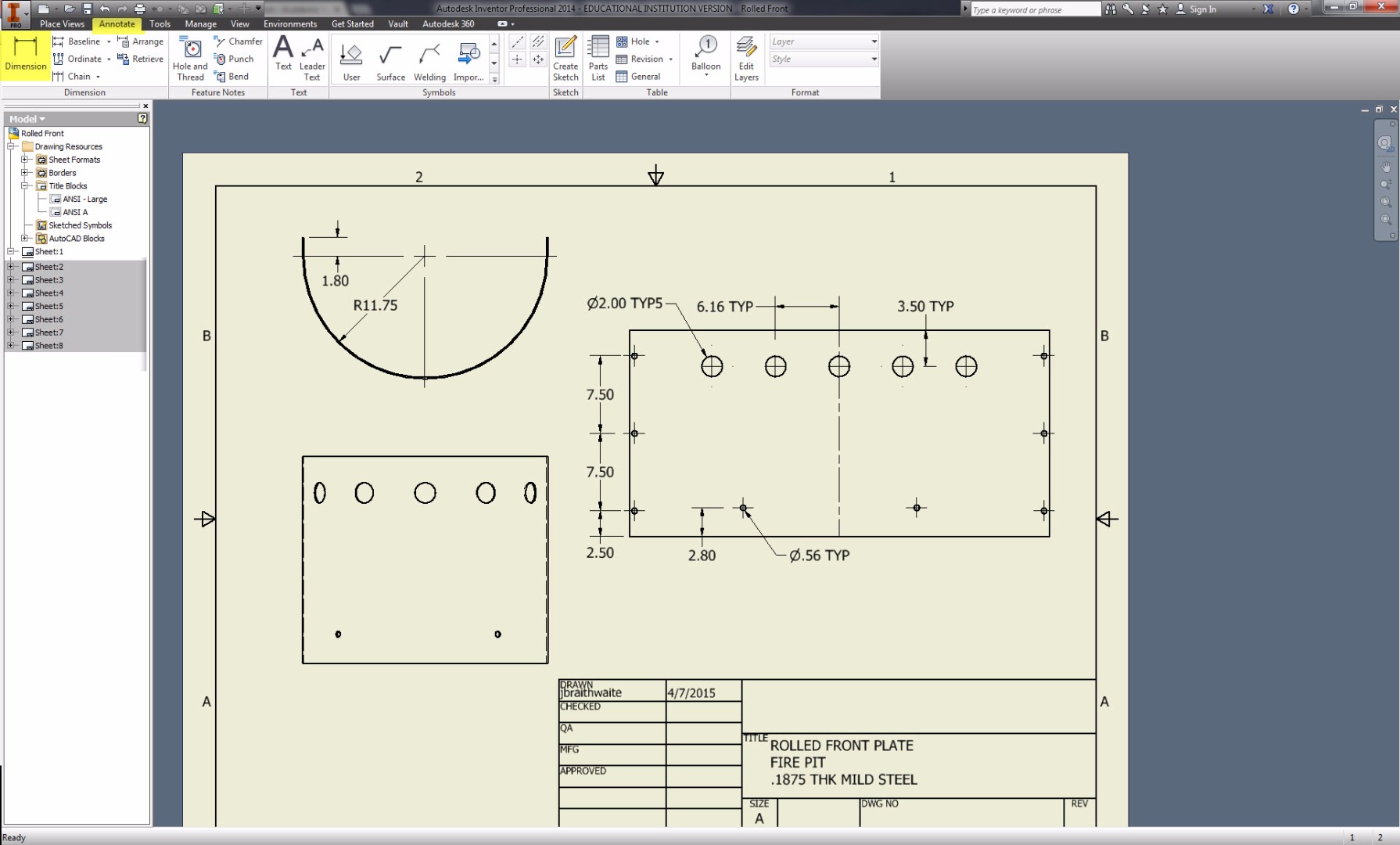Open the View tab
This screenshot has height=845, width=1400.
240,24
